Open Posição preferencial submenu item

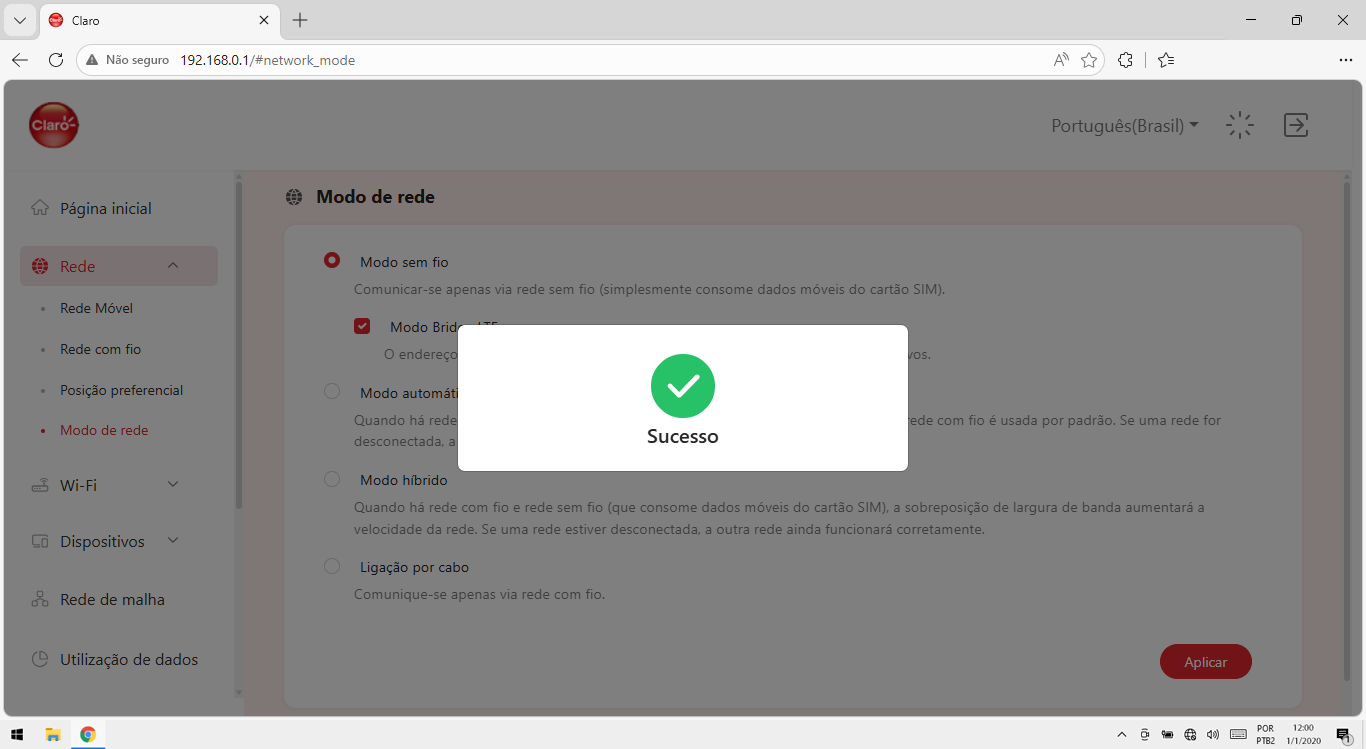[121, 390]
